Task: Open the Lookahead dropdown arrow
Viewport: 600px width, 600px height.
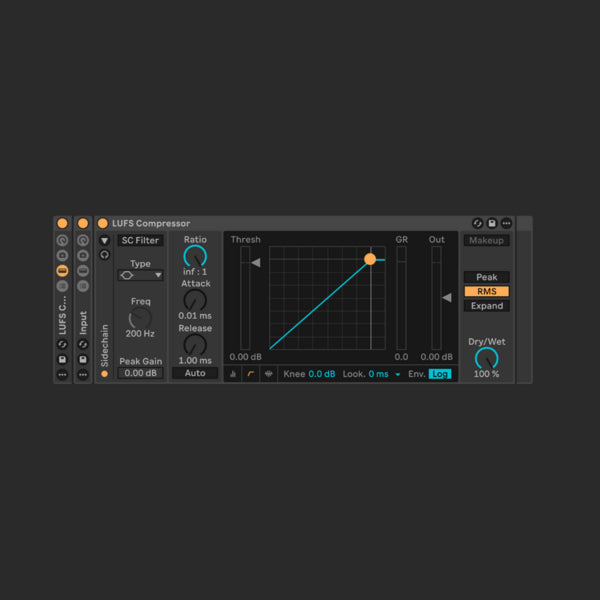Action: click(x=397, y=374)
